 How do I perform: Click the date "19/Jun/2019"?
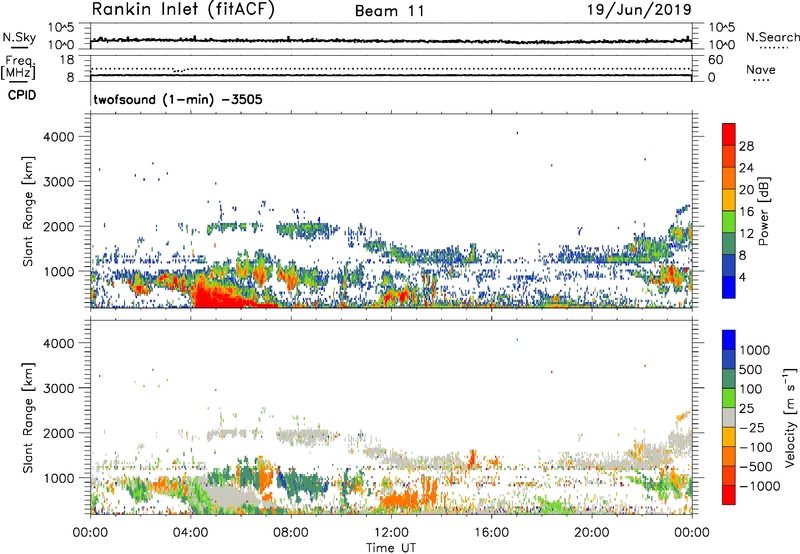click(639, 10)
